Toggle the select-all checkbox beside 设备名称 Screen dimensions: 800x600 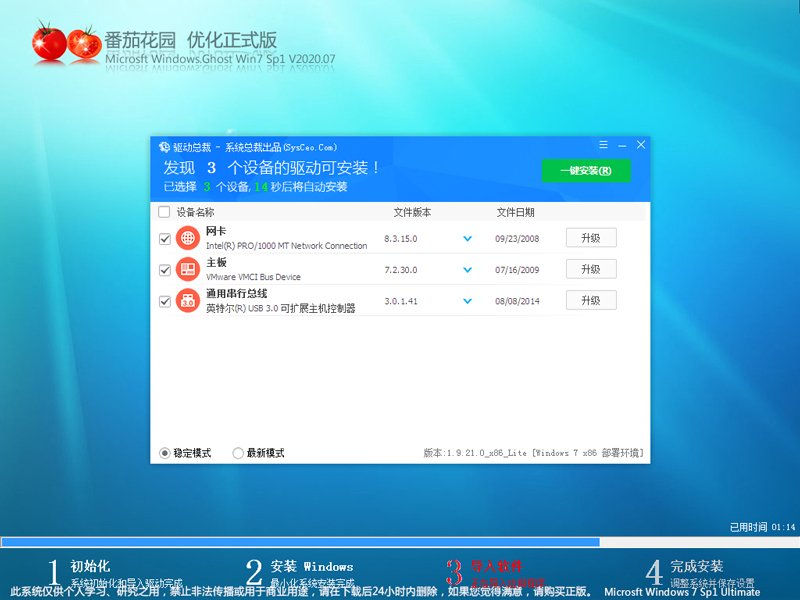pyautogui.click(x=164, y=212)
